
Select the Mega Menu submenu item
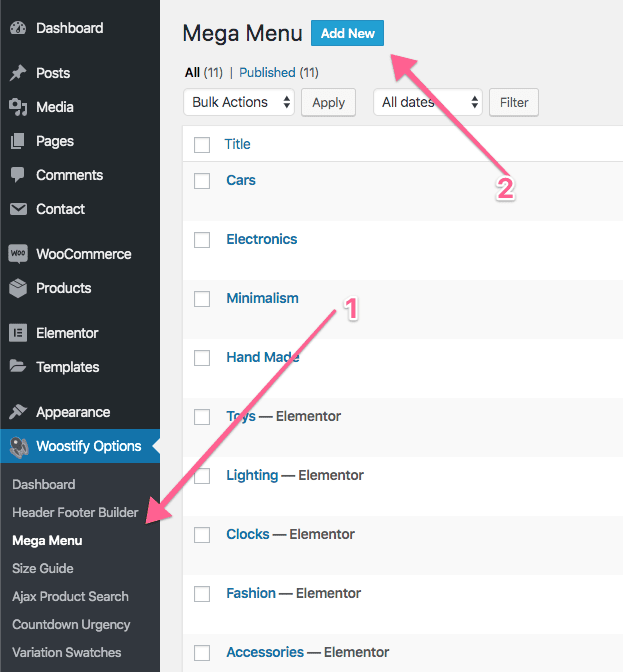pos(47,541)
